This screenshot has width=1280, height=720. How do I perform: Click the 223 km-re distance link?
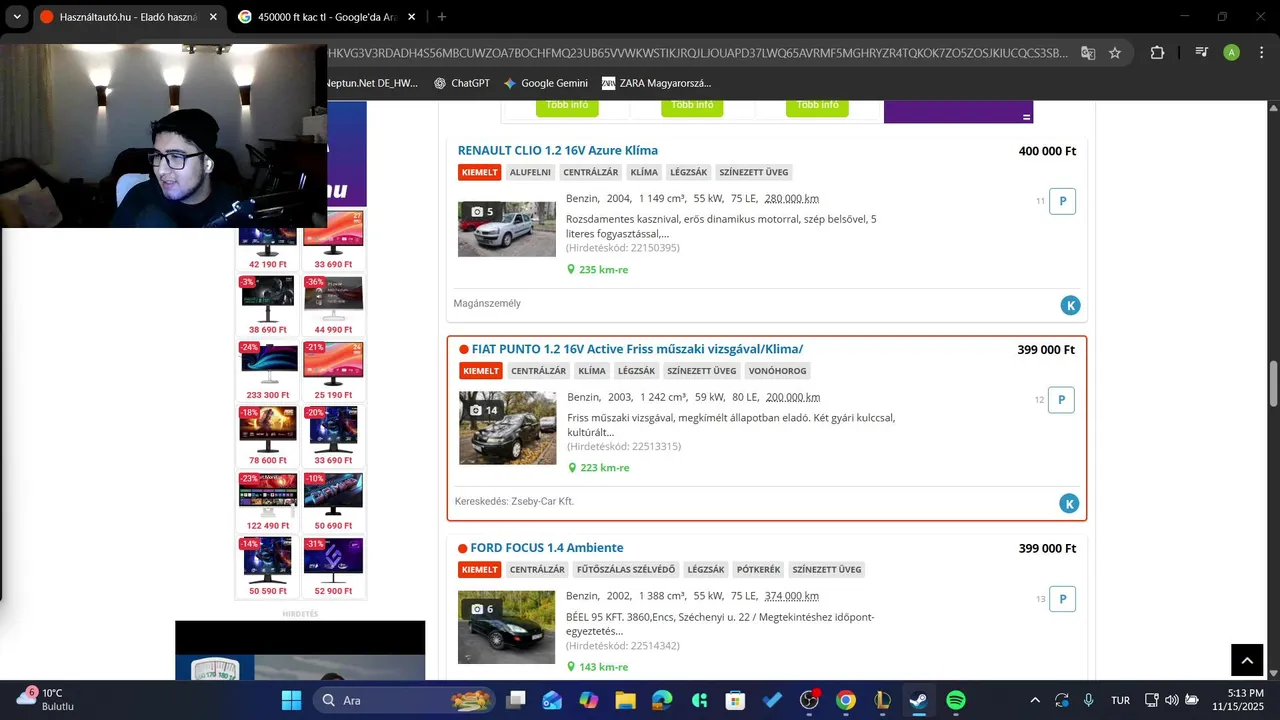[604, 468]
